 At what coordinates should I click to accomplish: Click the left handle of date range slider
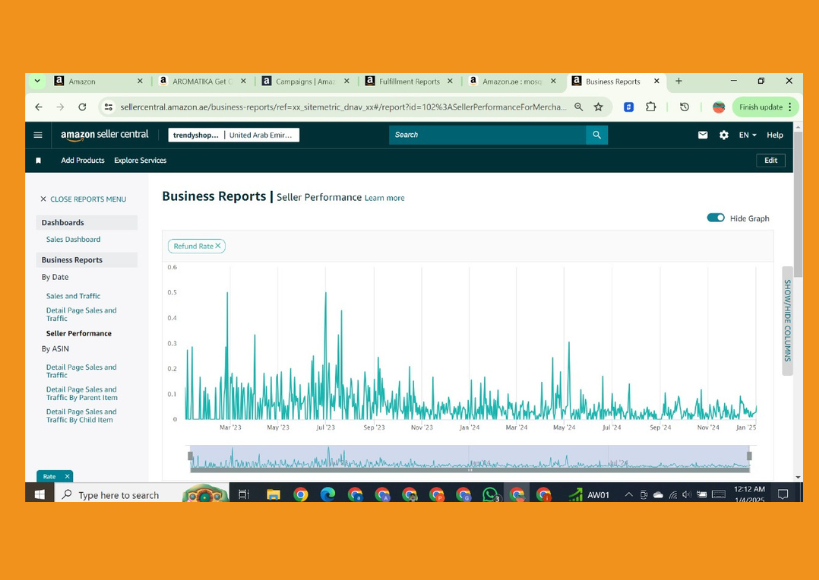pyautogui.click(x=190, y=456)
